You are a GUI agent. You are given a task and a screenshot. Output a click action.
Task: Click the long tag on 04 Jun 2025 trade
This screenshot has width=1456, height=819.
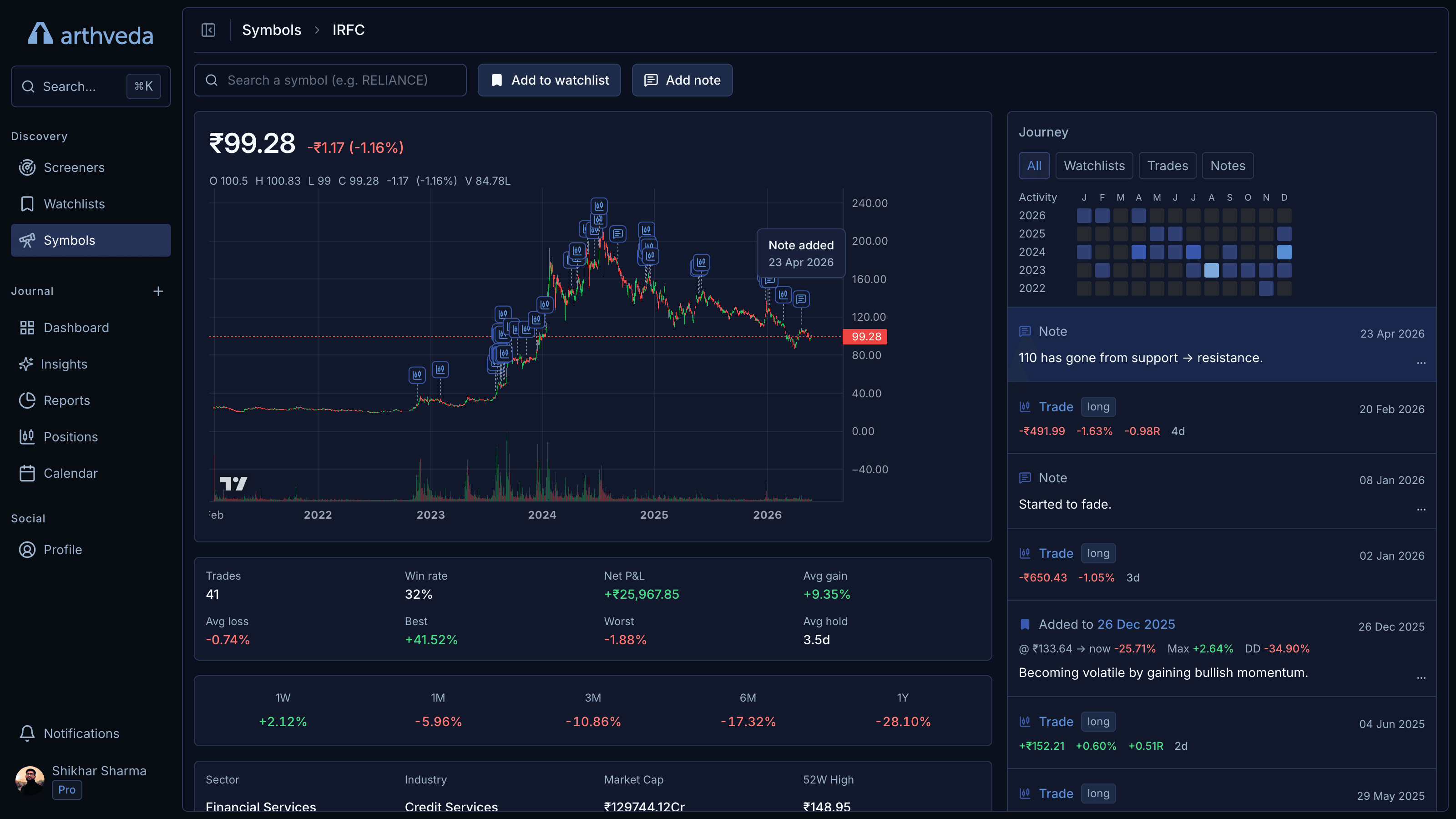[x=1097, y=721]
